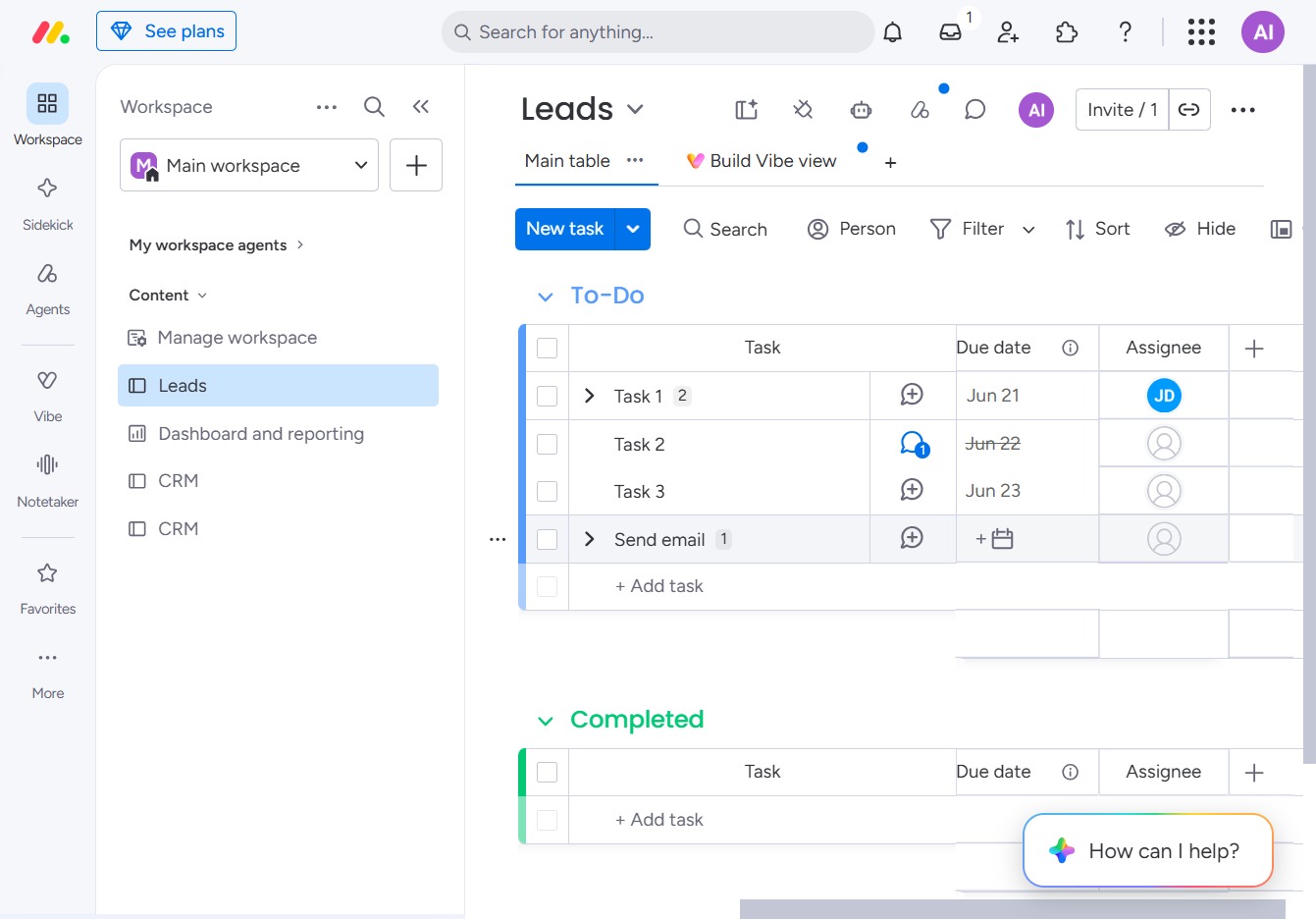This screenshot has width=1316, height=919.
Task: Click the Search for anything field
Action: coord(658,32)
